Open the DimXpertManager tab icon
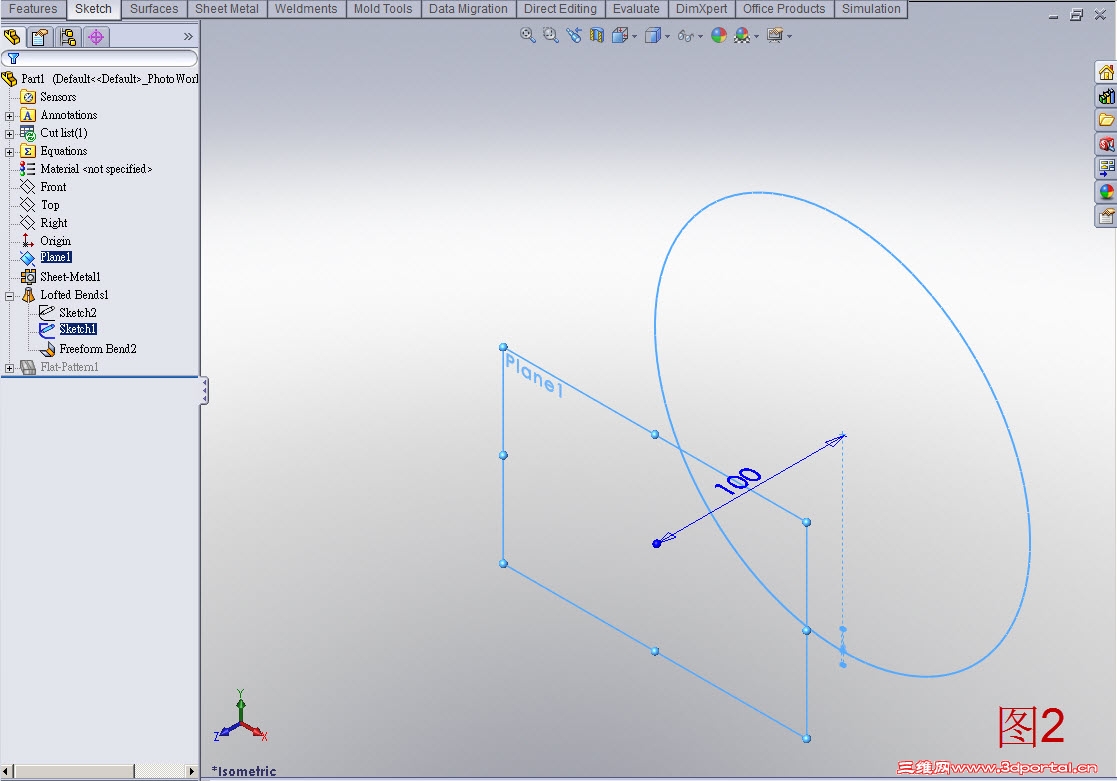 tap(95, 36)
